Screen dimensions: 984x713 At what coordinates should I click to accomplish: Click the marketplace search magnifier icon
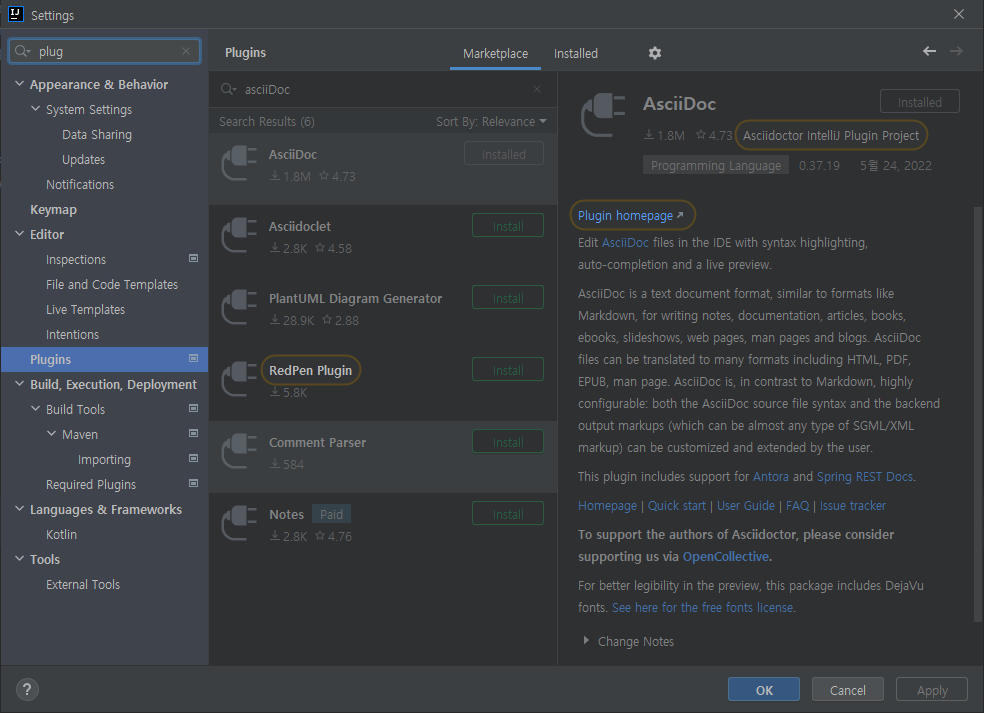228,90
